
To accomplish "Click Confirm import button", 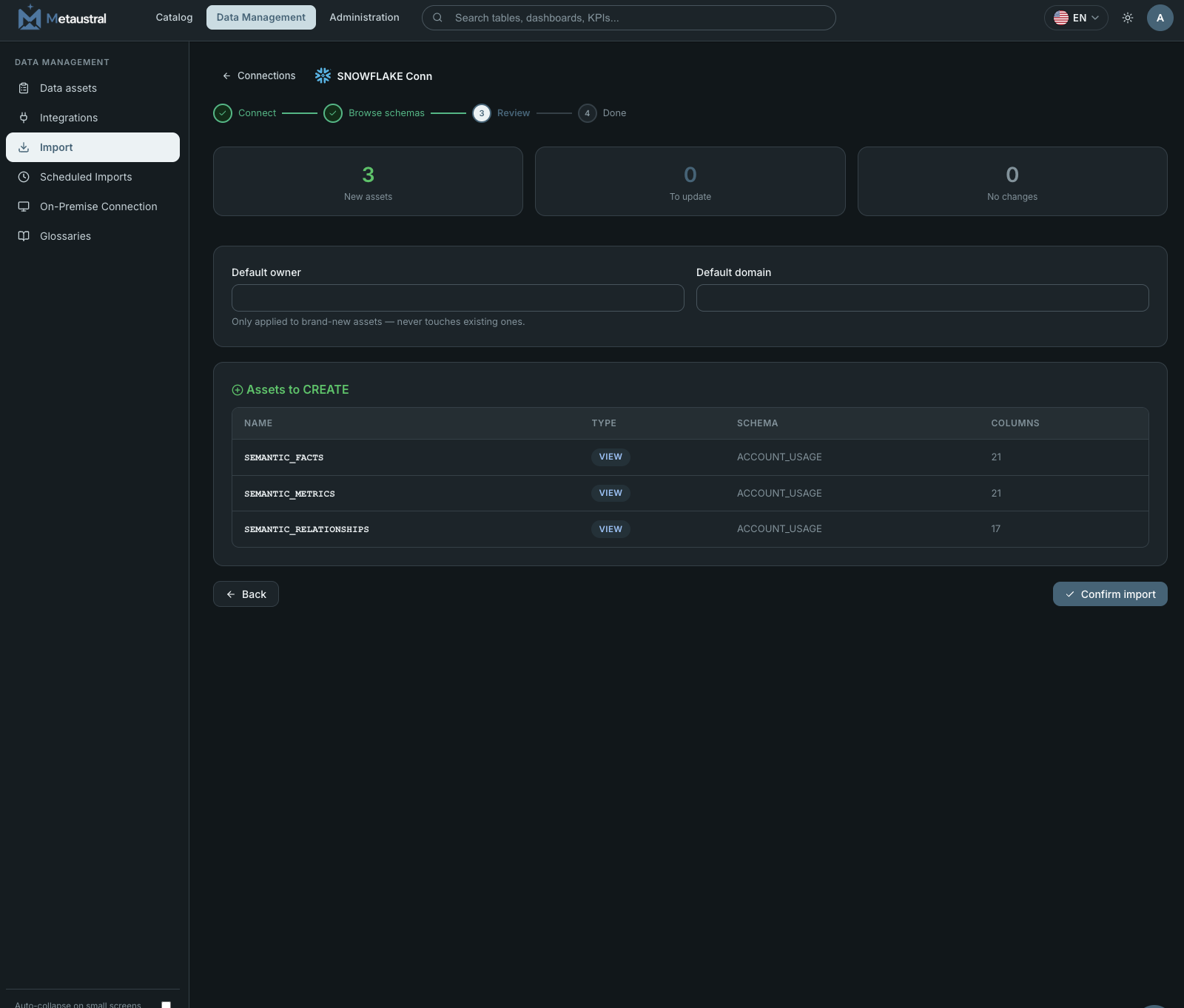I will tap(1110, 594).
